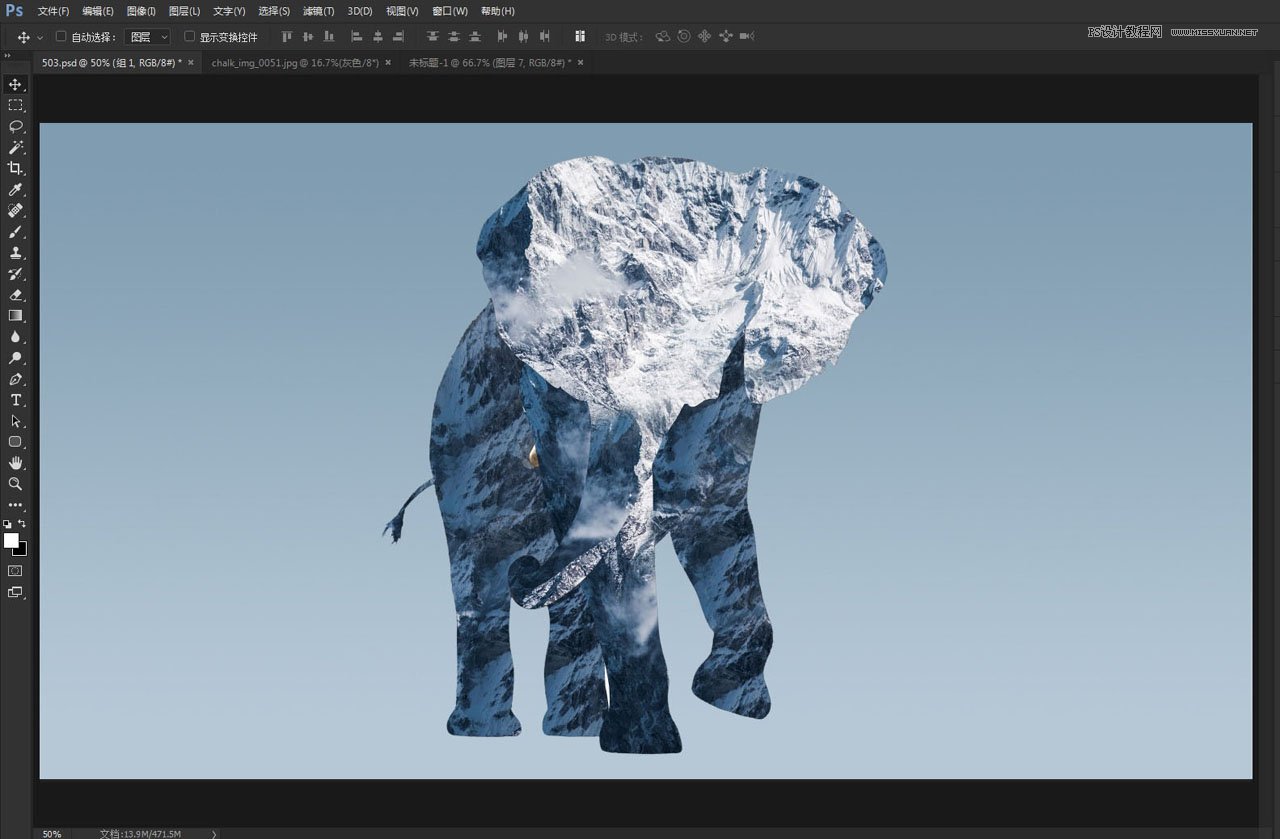Switch to chalk_img_0051.jpg document tab
The width and height of the screenshot is (1280, 839).
(295, 62)
